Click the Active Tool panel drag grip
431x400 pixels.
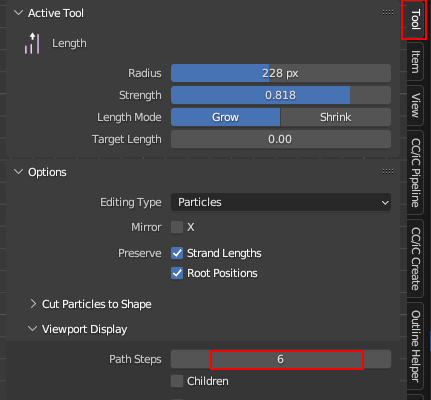[388, 13]
